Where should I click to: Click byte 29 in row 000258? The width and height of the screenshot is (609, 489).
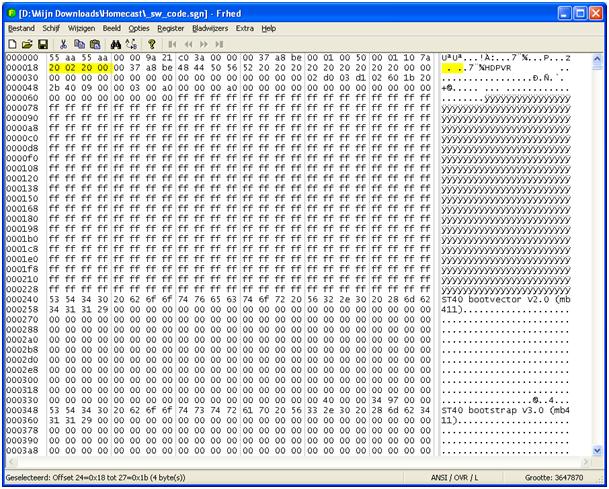103,310
